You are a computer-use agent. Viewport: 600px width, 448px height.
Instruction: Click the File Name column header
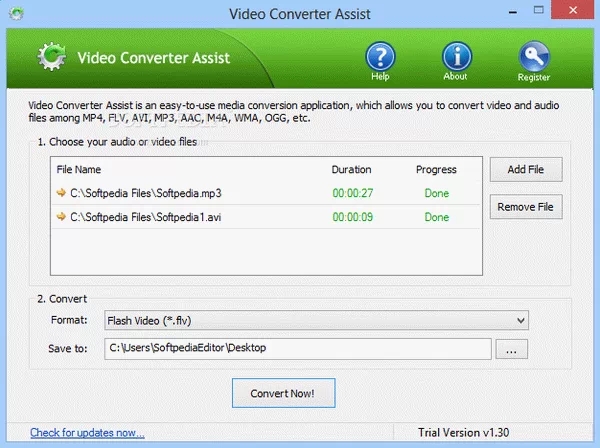click(79, 169)
